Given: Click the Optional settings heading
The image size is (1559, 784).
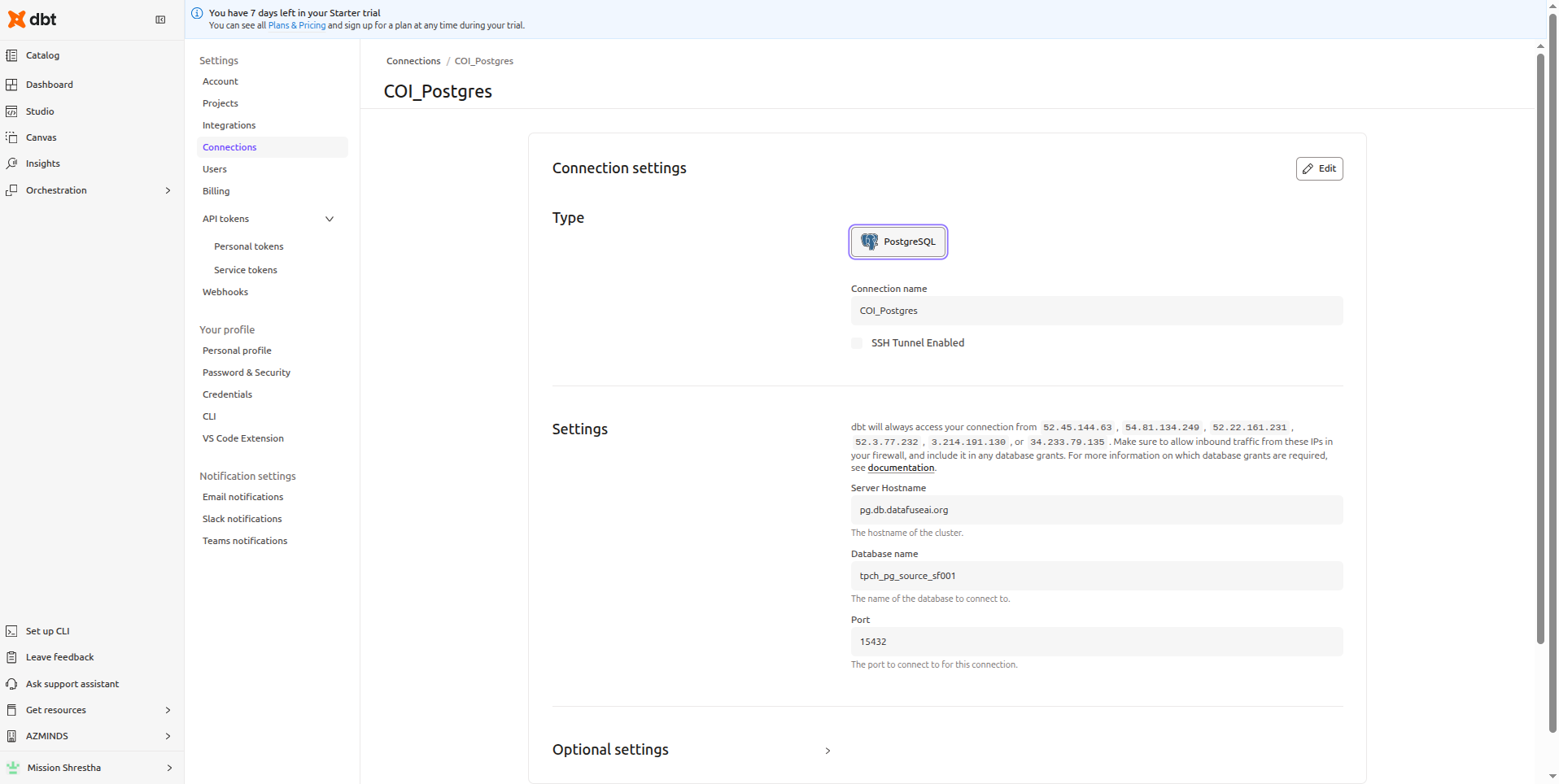Looking at the screenshot, I should (x=610, y=750).
